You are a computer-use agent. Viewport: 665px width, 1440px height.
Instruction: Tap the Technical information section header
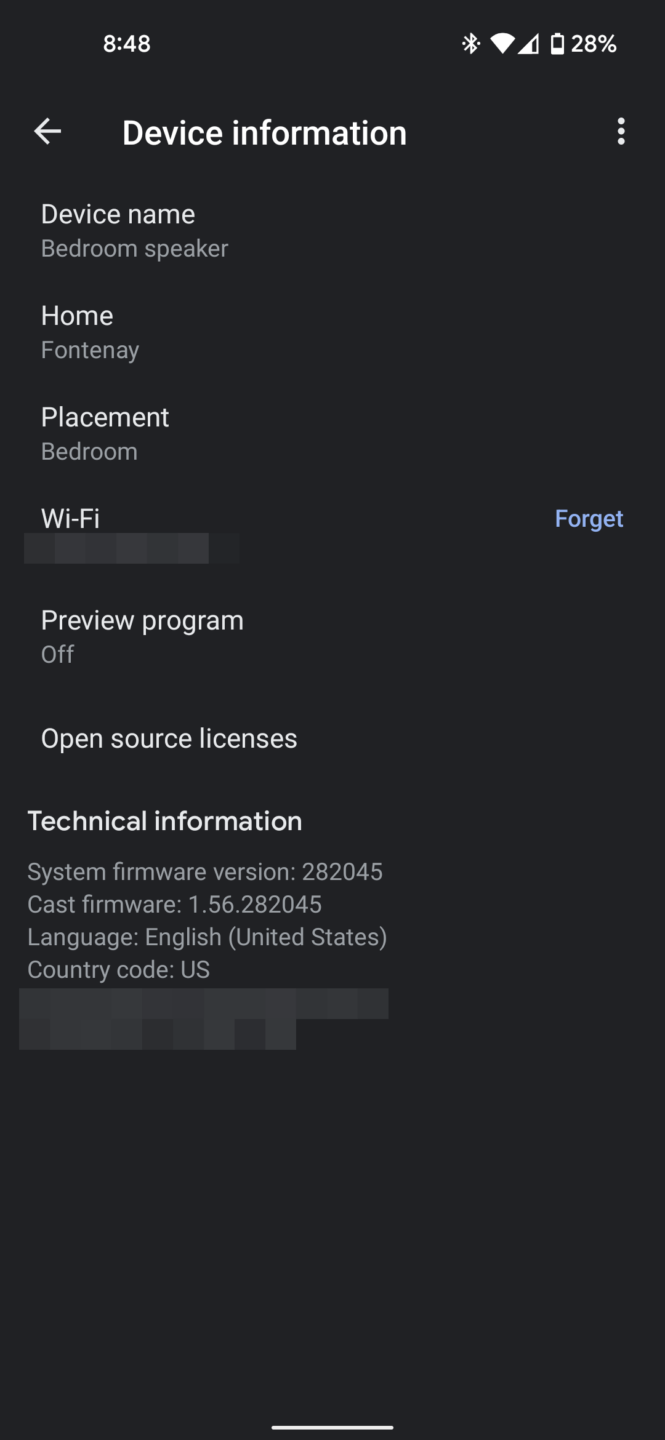click(164, 820)
